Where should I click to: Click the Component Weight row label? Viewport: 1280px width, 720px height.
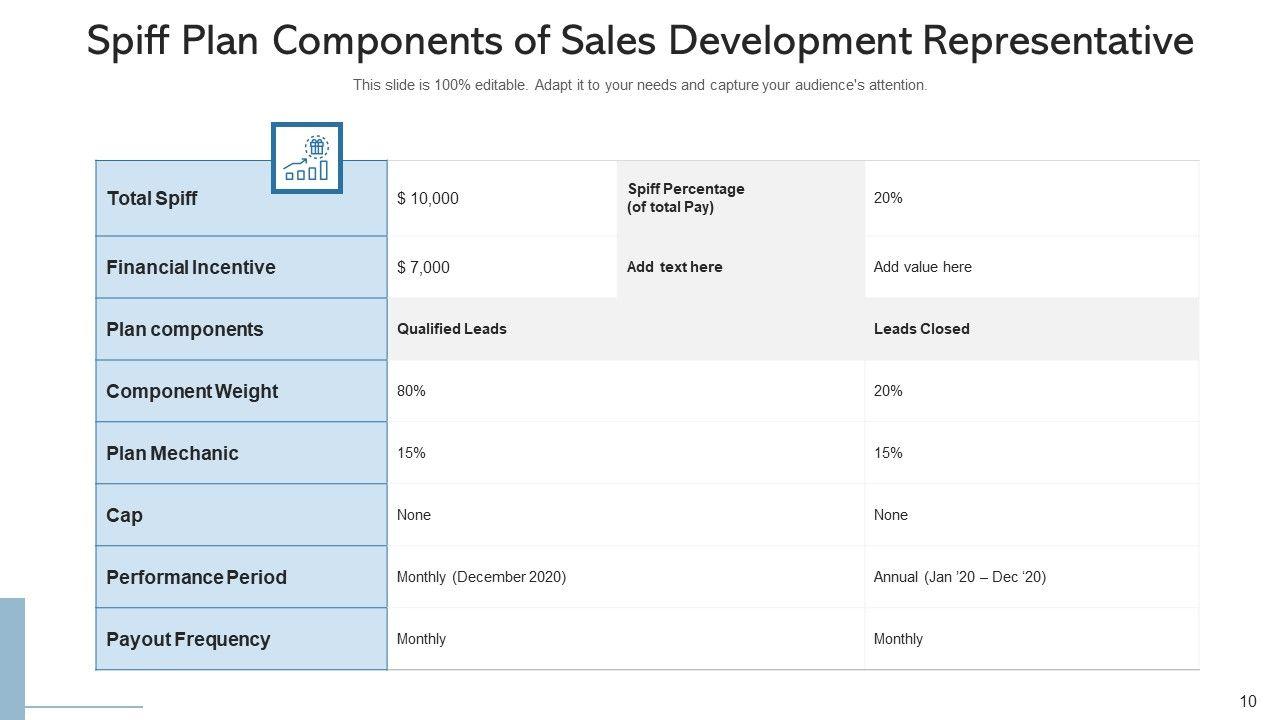192,392
